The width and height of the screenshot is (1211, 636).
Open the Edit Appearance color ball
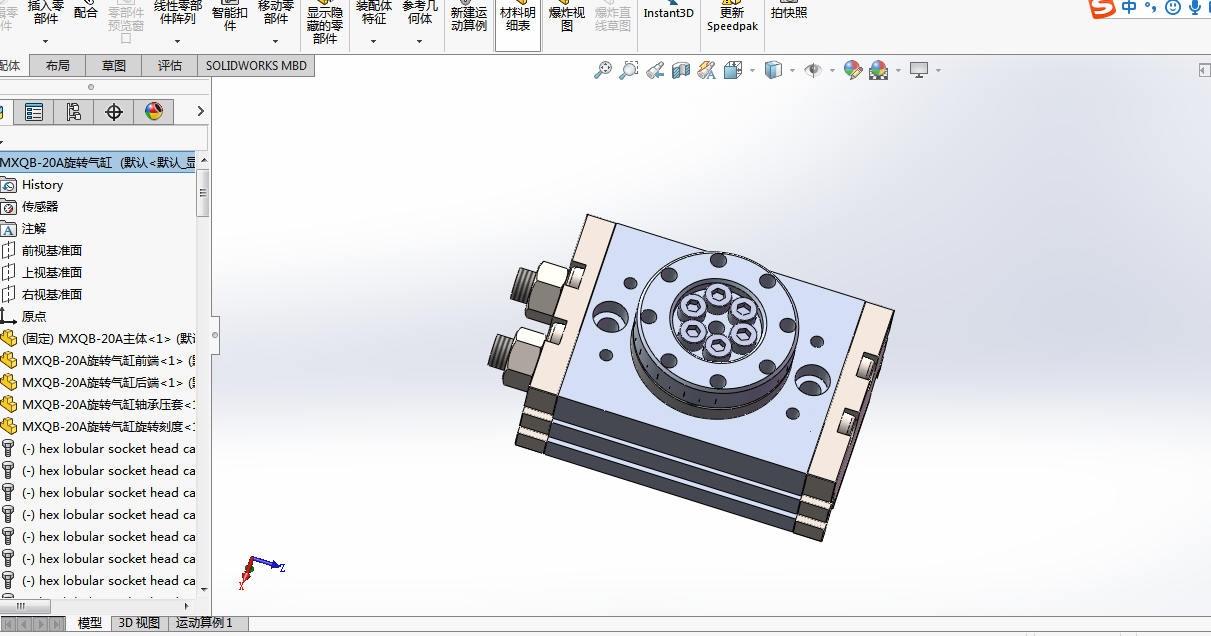[853, 70]
